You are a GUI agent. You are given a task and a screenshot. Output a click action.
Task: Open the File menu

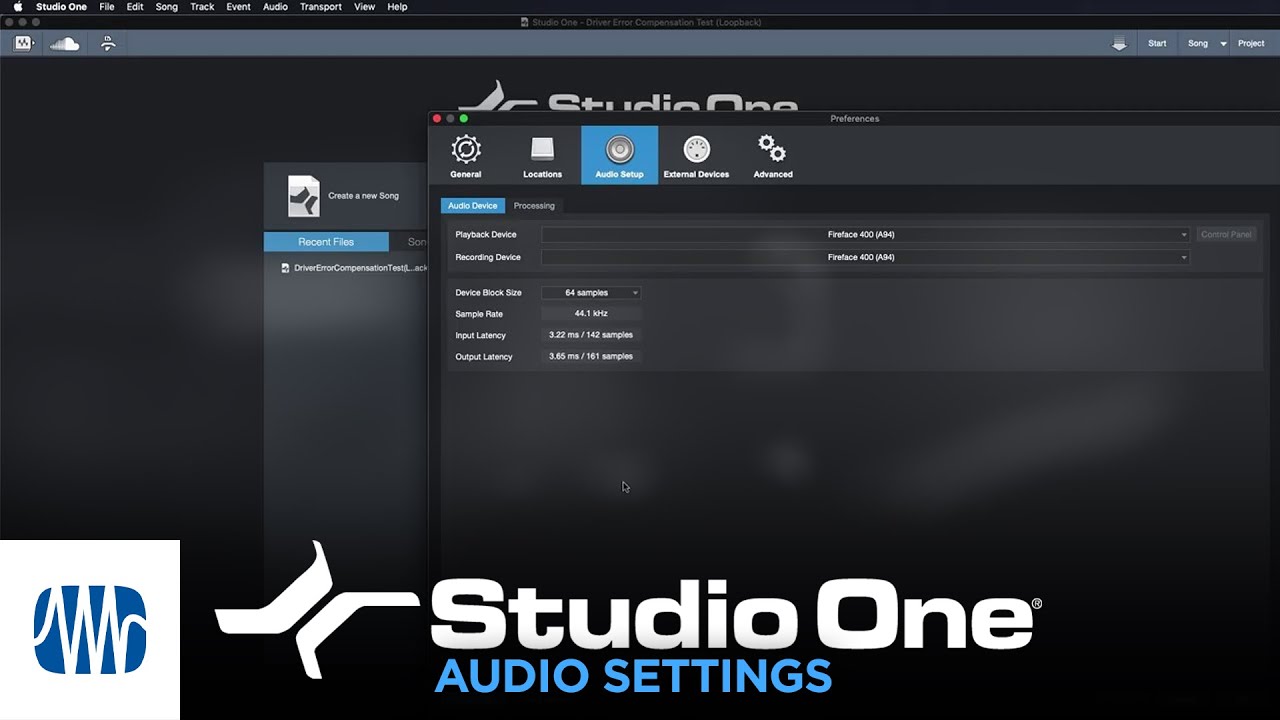coord(107,7)
